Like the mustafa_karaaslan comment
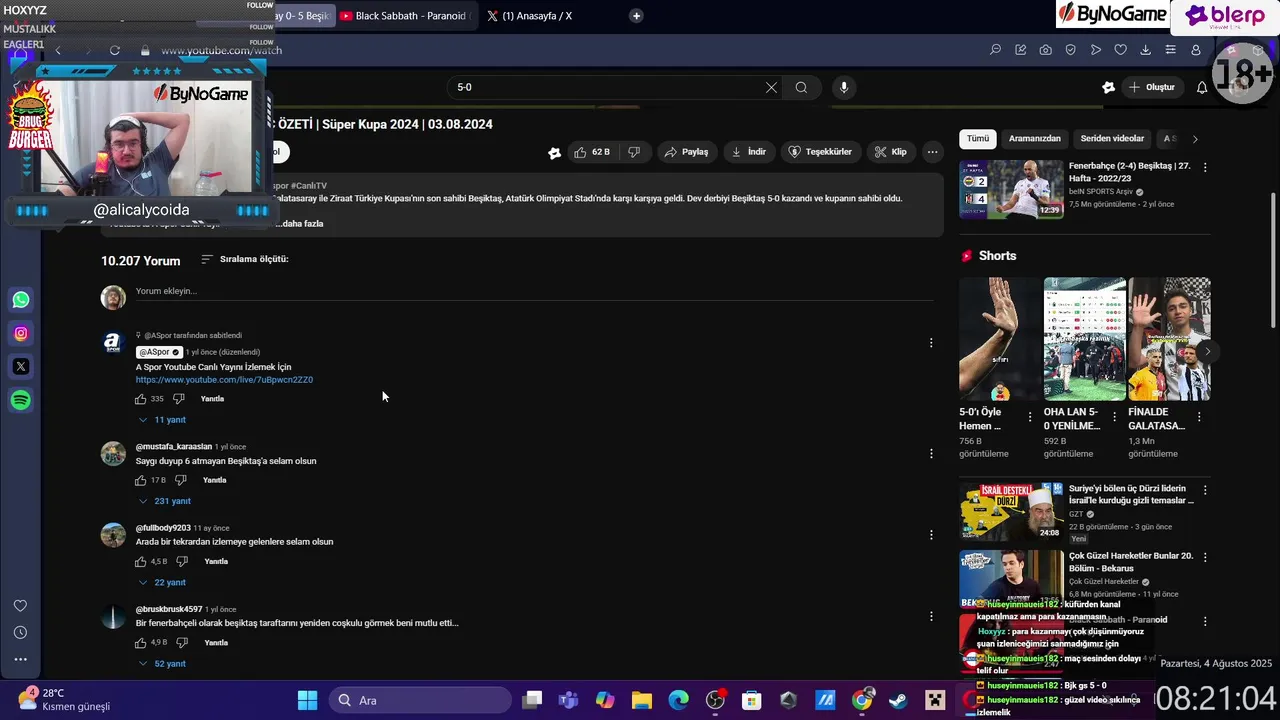The image size is (1280, 720). [x=141, y=480]
